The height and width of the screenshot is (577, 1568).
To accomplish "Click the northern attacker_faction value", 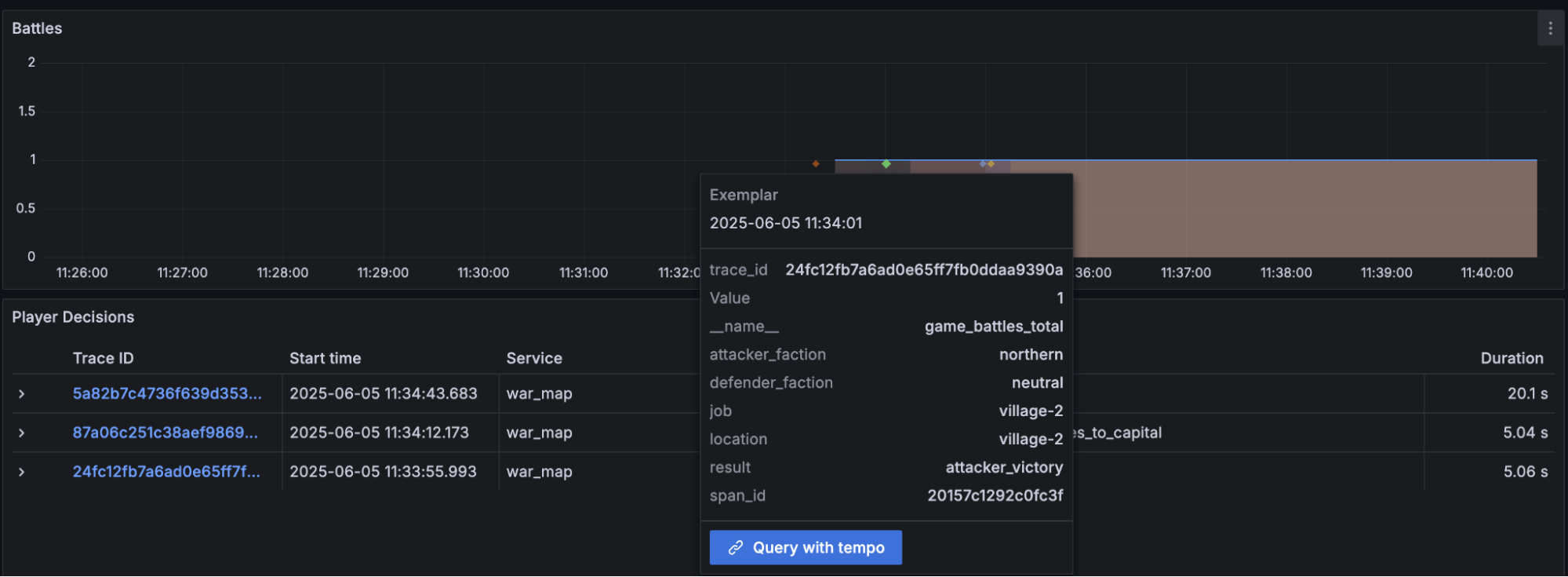I will point(1031,354).
